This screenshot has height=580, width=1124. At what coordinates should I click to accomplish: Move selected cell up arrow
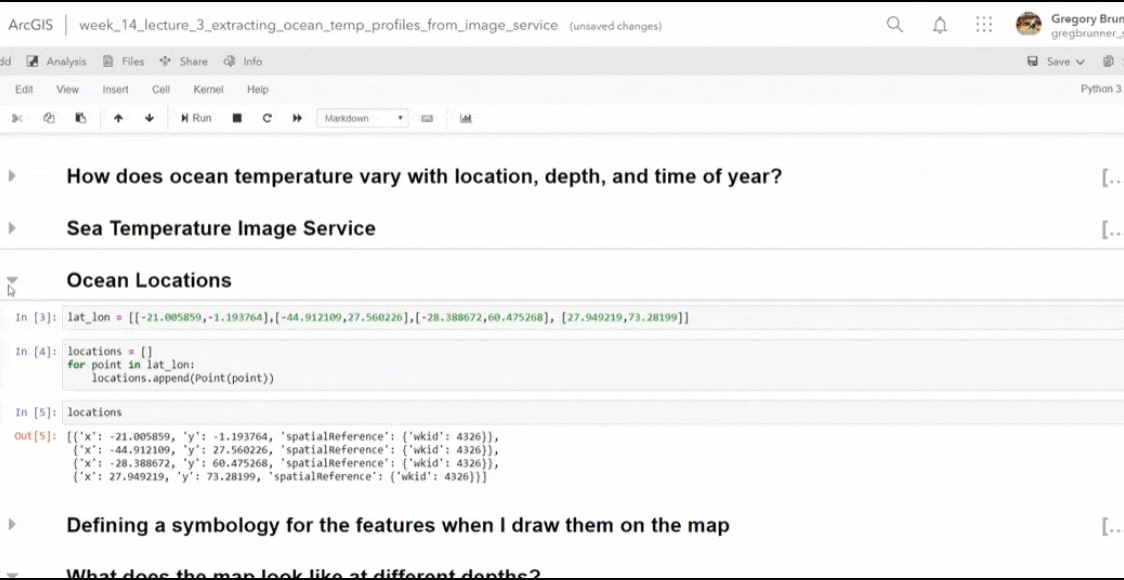[118, 118]
